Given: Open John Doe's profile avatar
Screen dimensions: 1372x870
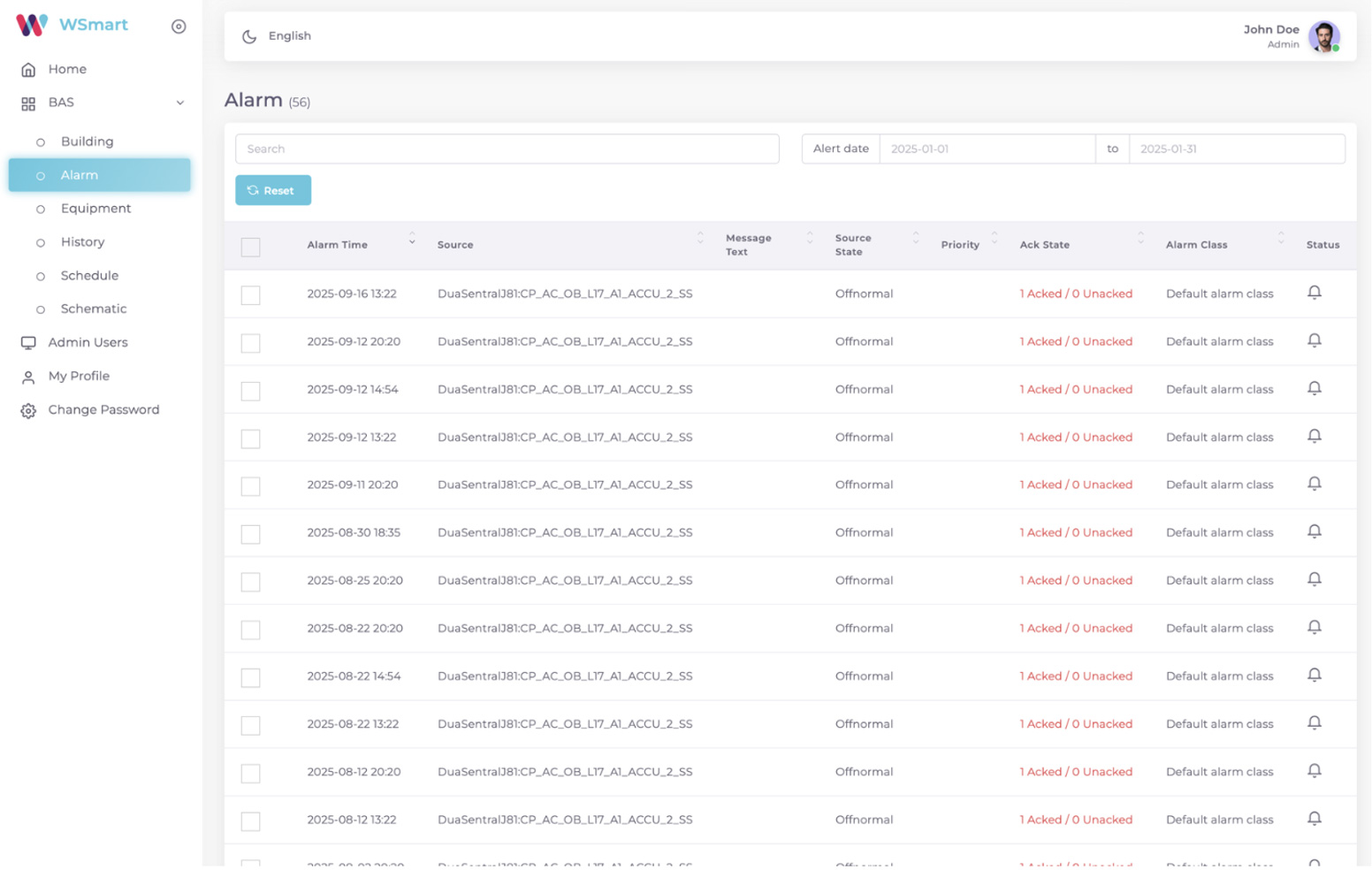Looking at the screenshot, I should [1323, 36].
